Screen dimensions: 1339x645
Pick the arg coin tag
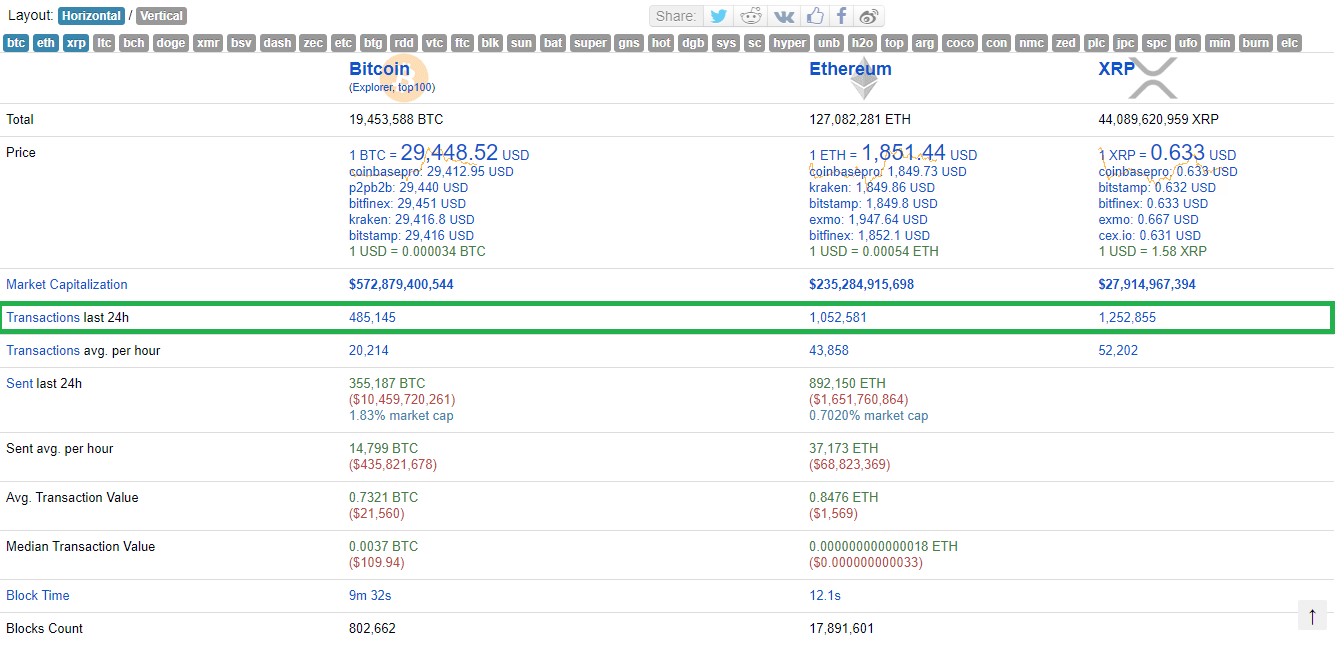[x=925, y=43]
